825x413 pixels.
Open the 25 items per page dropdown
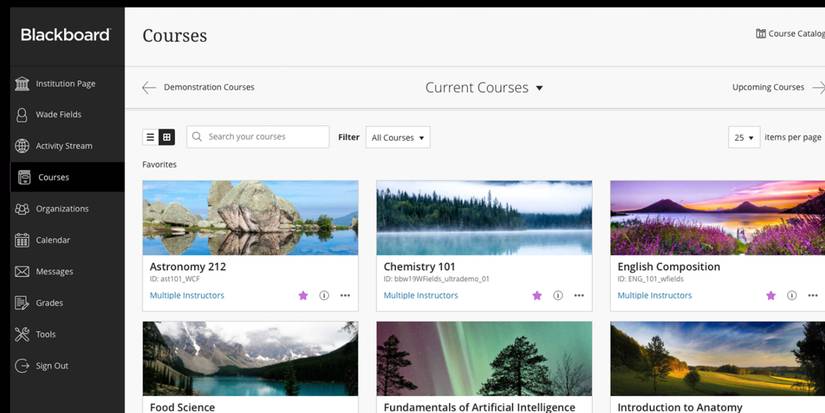click(x=744, y=137)
